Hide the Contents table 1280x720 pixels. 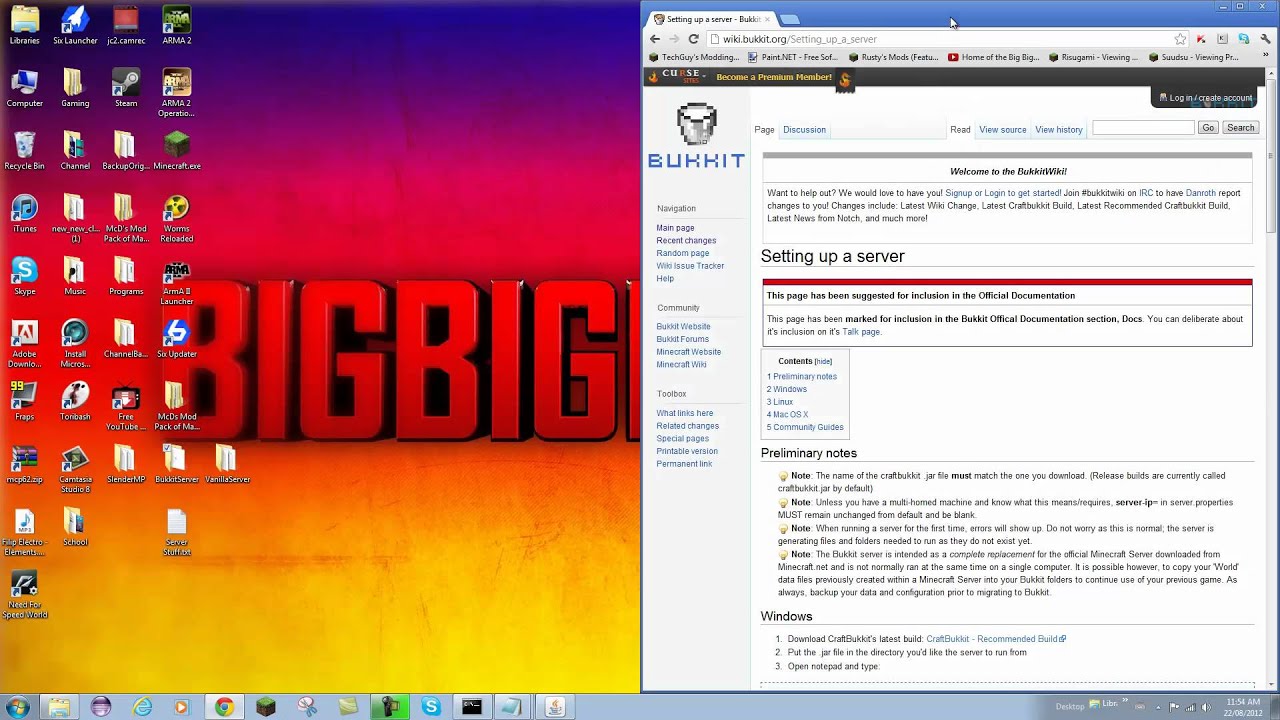point(823,362)
